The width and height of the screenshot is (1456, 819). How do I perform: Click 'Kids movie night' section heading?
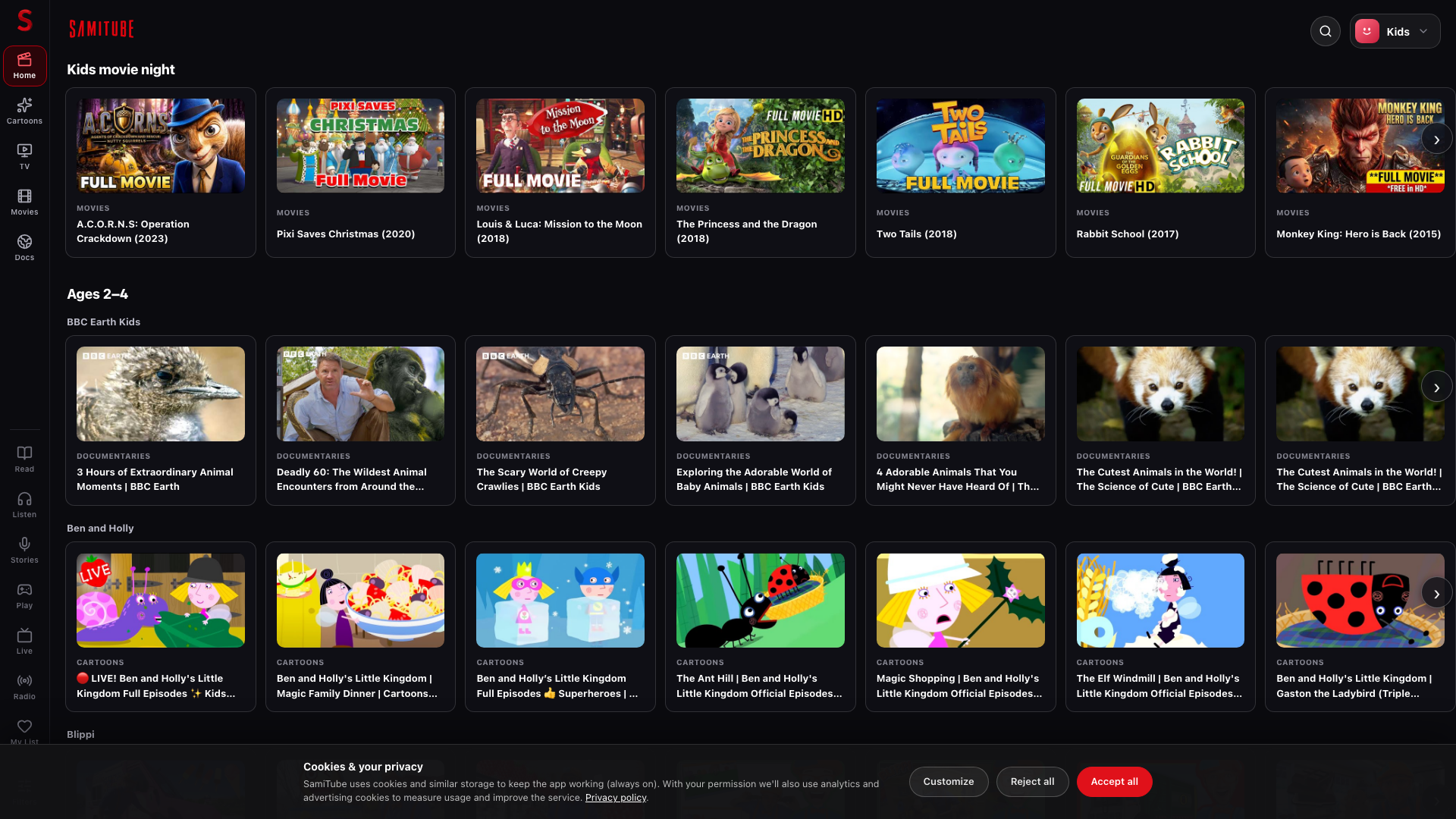tap(121, 70)
